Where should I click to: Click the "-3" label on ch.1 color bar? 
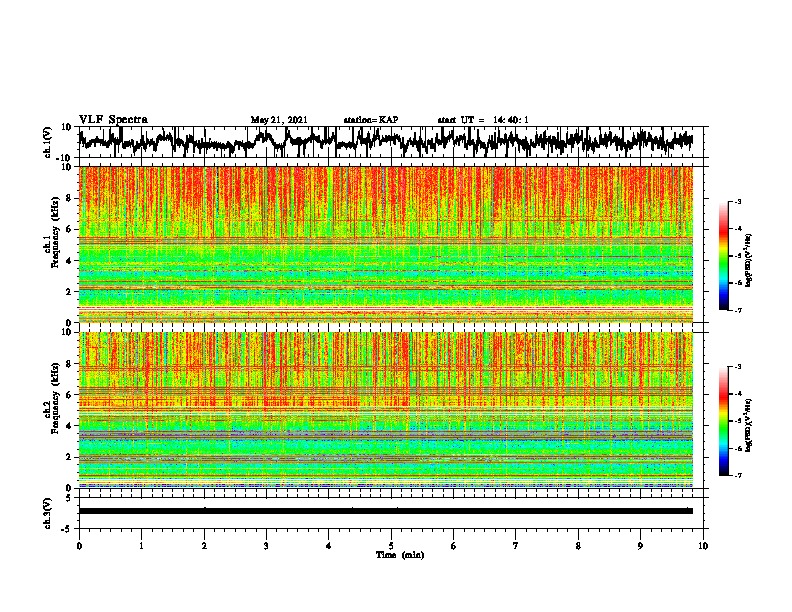click(737, 201)
